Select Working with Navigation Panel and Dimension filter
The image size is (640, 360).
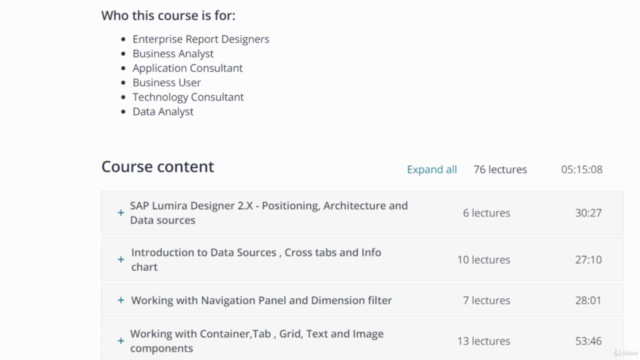(x=261, y=300)
